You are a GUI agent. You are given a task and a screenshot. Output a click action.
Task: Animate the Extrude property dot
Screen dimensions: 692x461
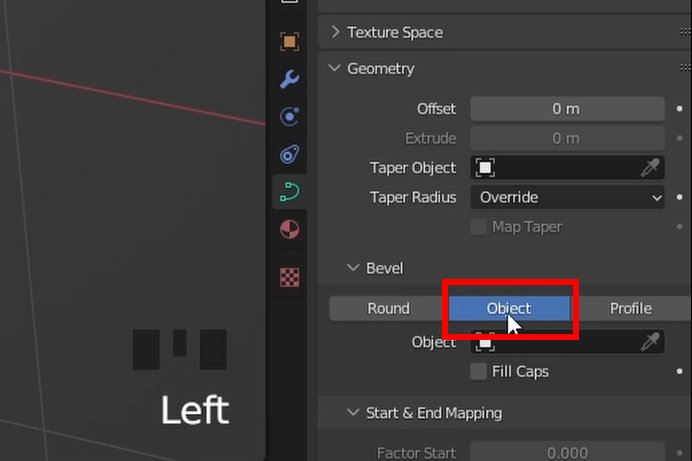[680, 138]
